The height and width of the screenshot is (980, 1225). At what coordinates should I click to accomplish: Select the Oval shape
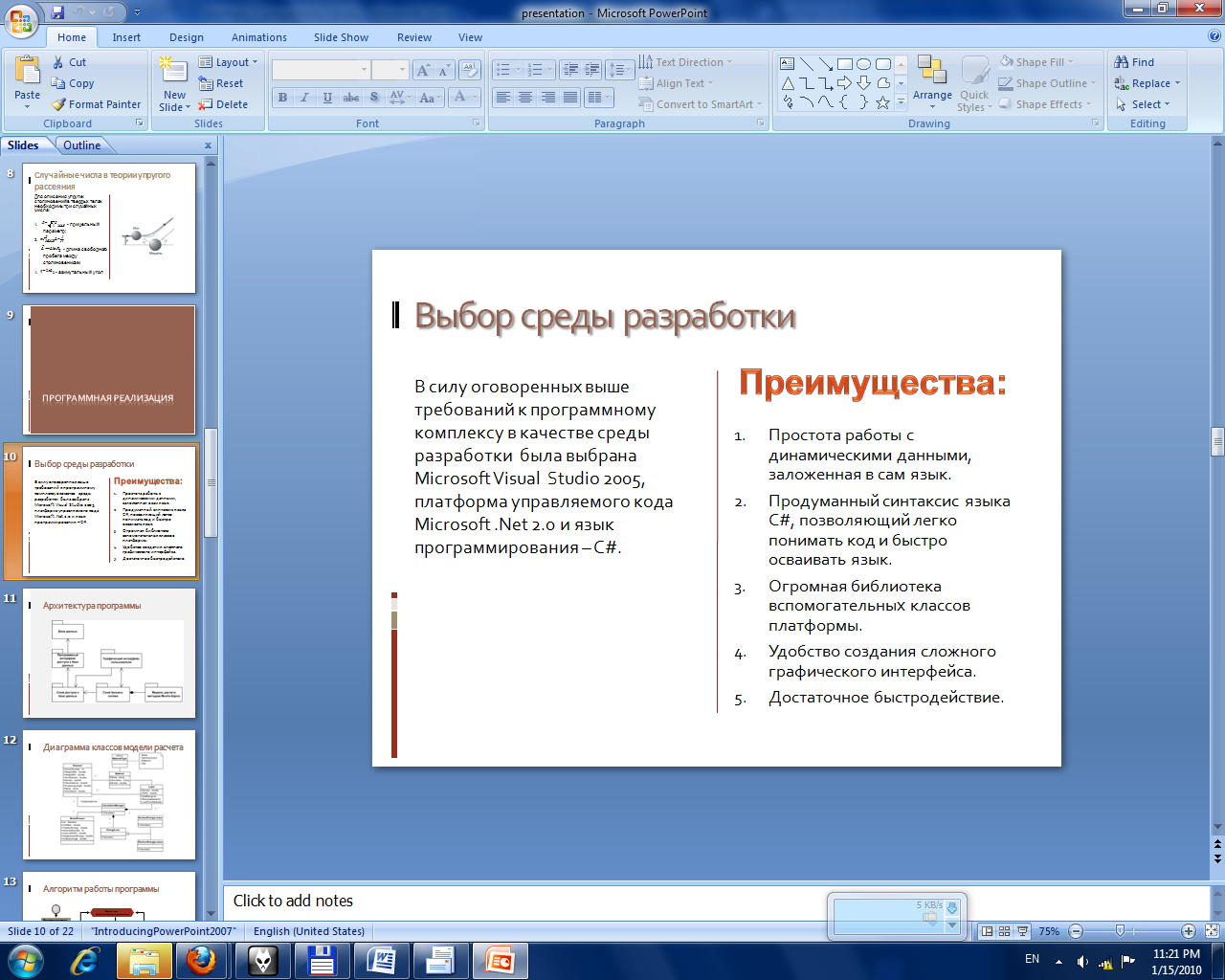tap(863, 64)
